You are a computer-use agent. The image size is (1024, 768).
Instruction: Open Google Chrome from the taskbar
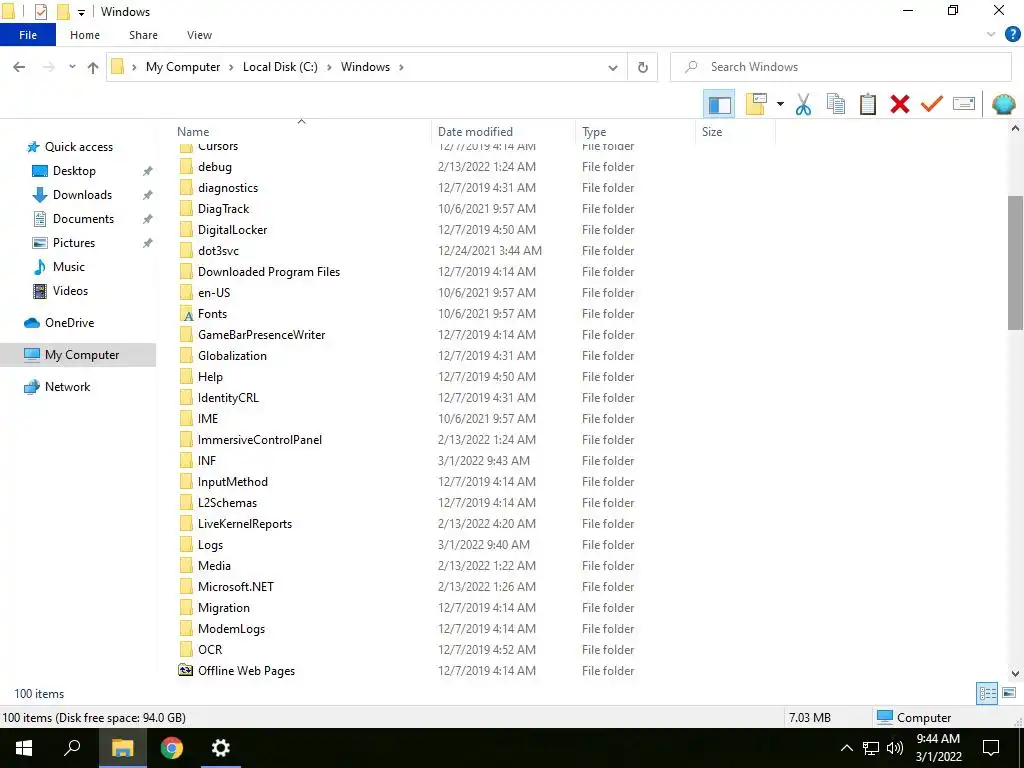click(x=172, y=748)
